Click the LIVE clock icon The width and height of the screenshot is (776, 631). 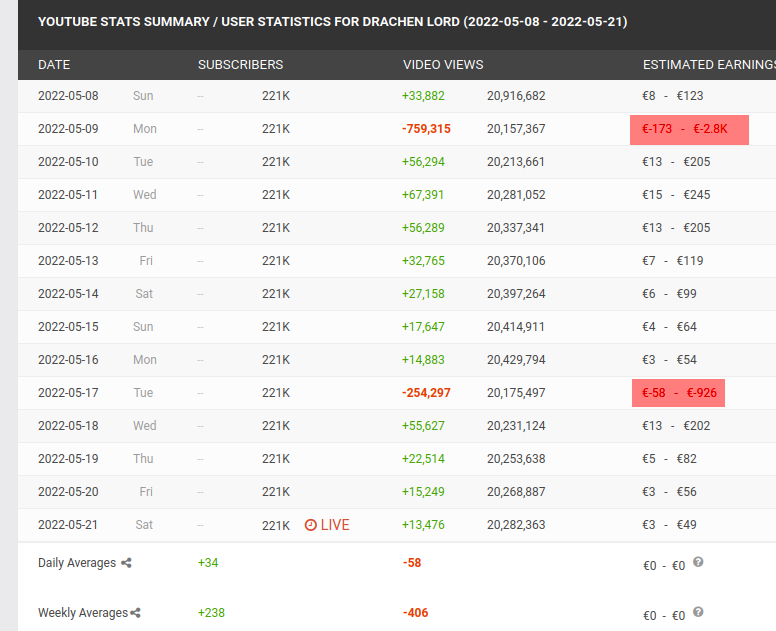point(310,525)
